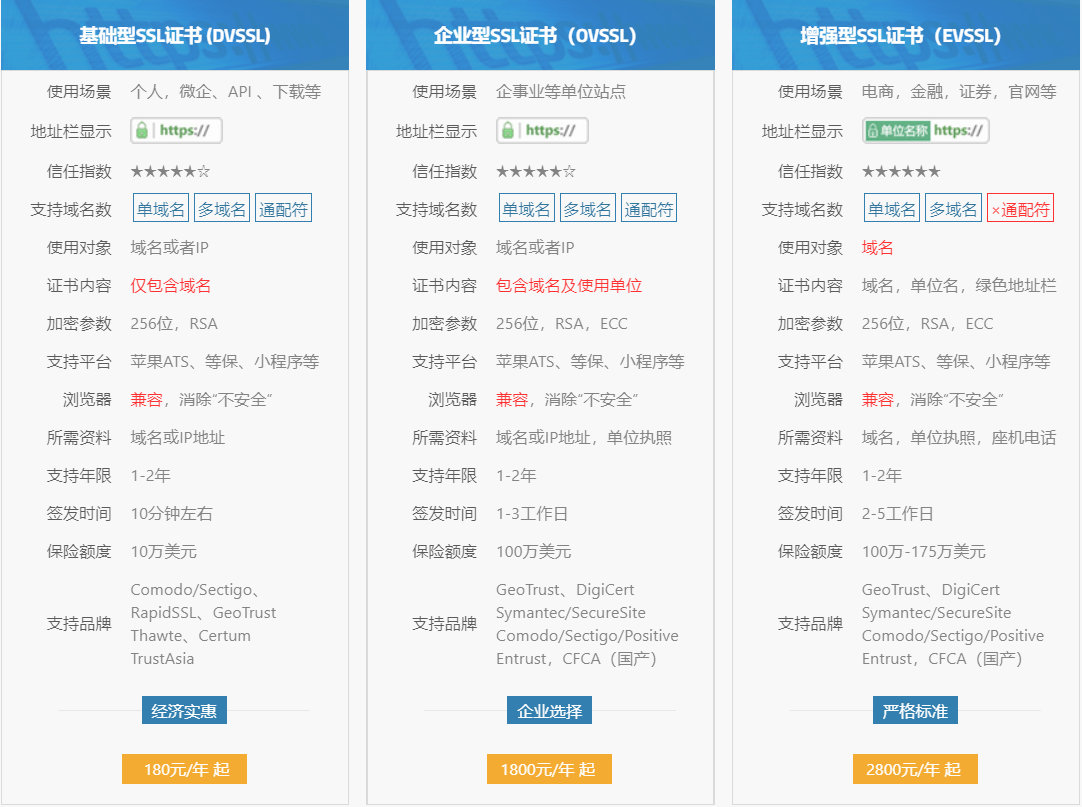Click the 2800元/年 起 price button
The height and width of the screenshot is (807, 1082).
[914, 769]
